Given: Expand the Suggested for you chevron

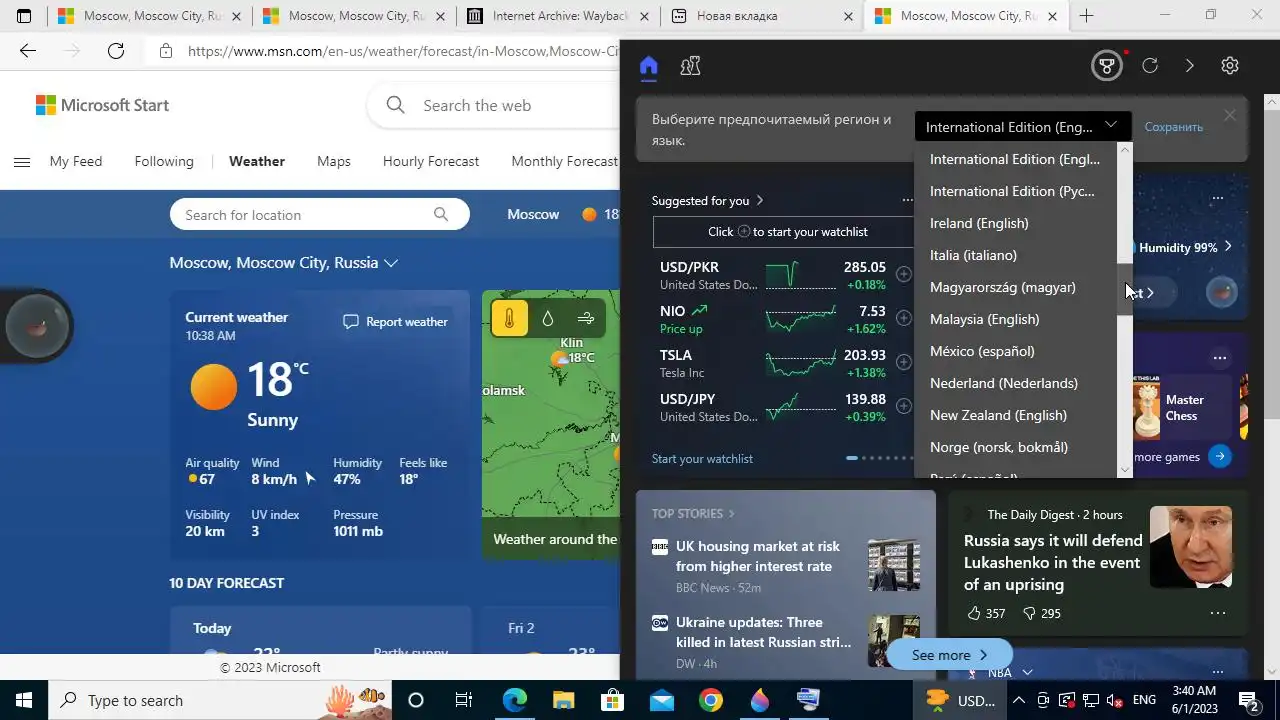Looking at the screenshot, I should pos(760,200).
